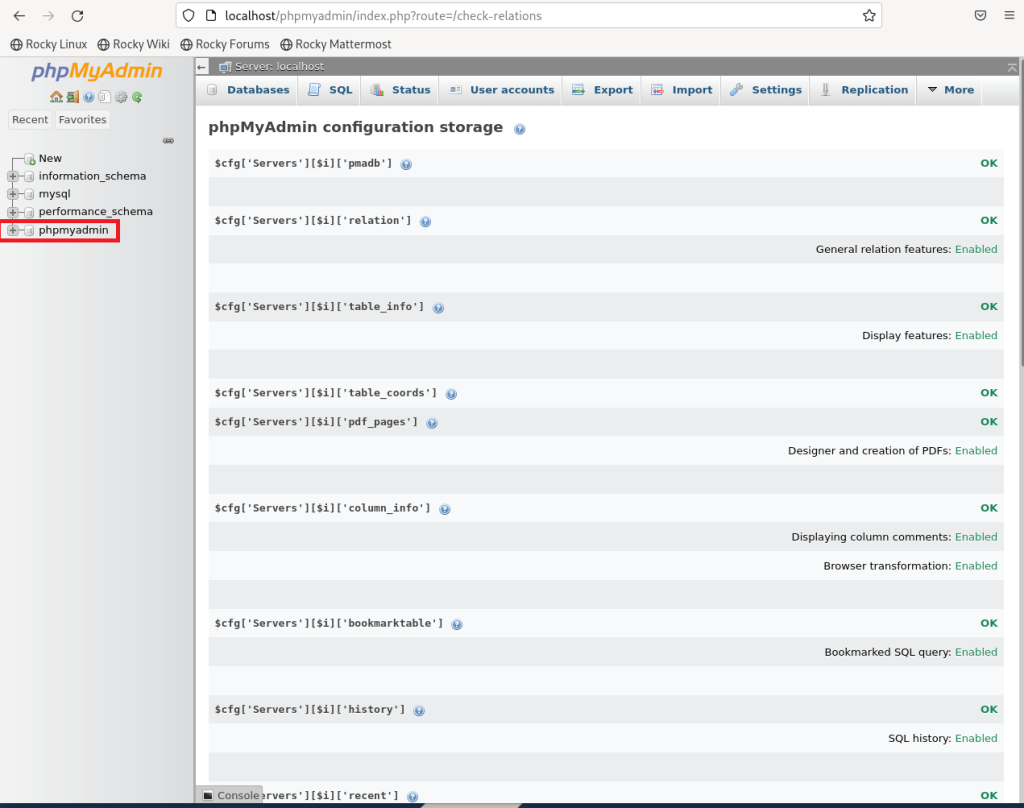
Task: Open phpMyAdmin documentation via blue question icon
Action: 88,96
